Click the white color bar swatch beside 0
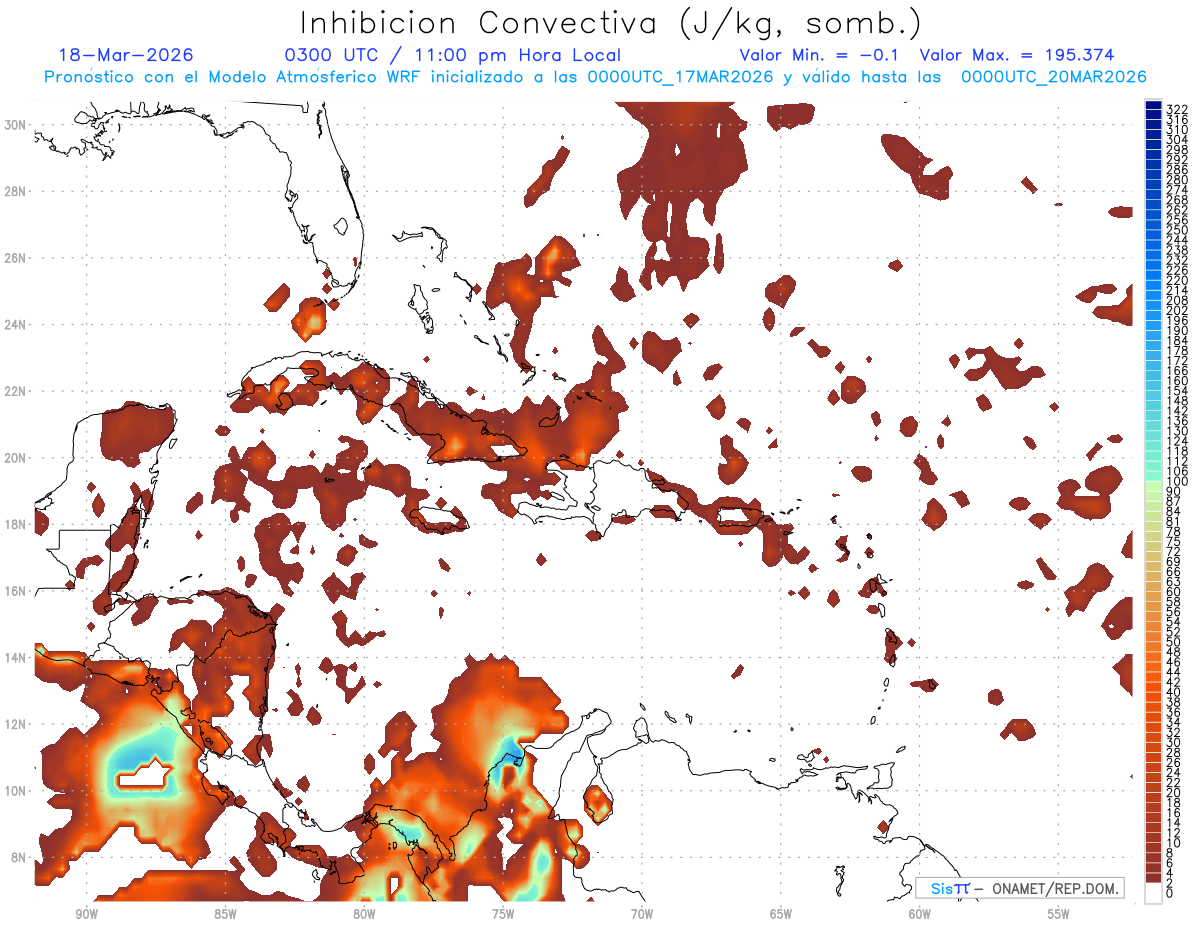 coord(1153,893)
